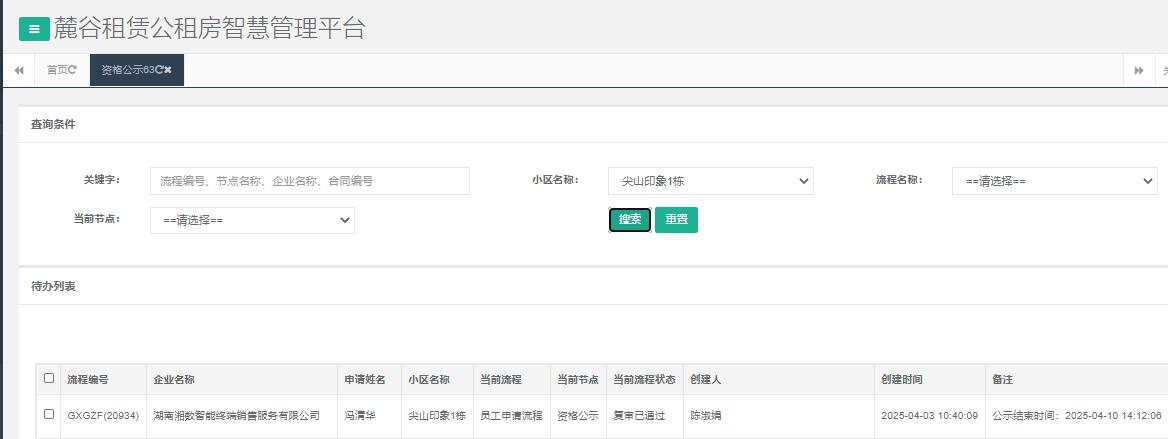Image resolution: width=1168 pixels, height=439 pixels.
Task: Open the 当前节点 dropdown
Action: pyautogui.click(x=252, y=220)
